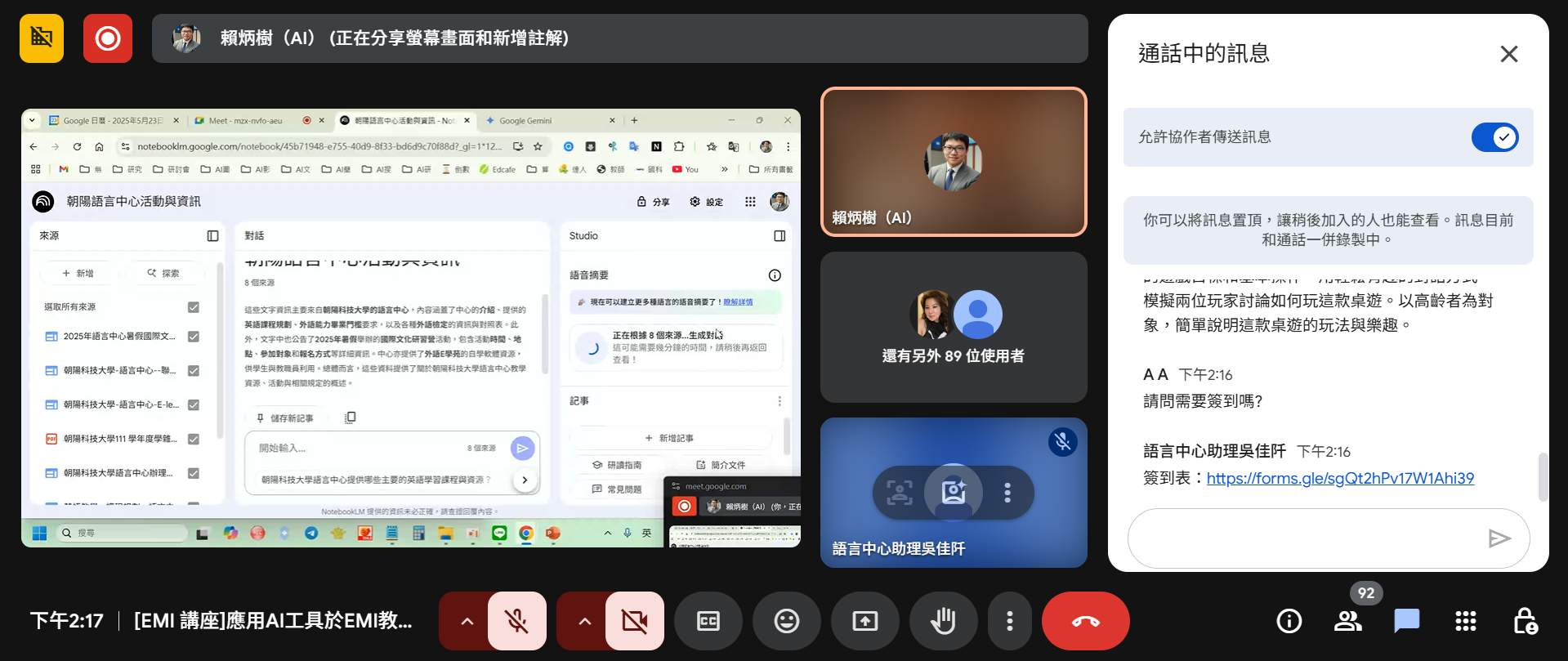Turn on the camera
This screenshot has height=661, width=1568.
point(634,621)
